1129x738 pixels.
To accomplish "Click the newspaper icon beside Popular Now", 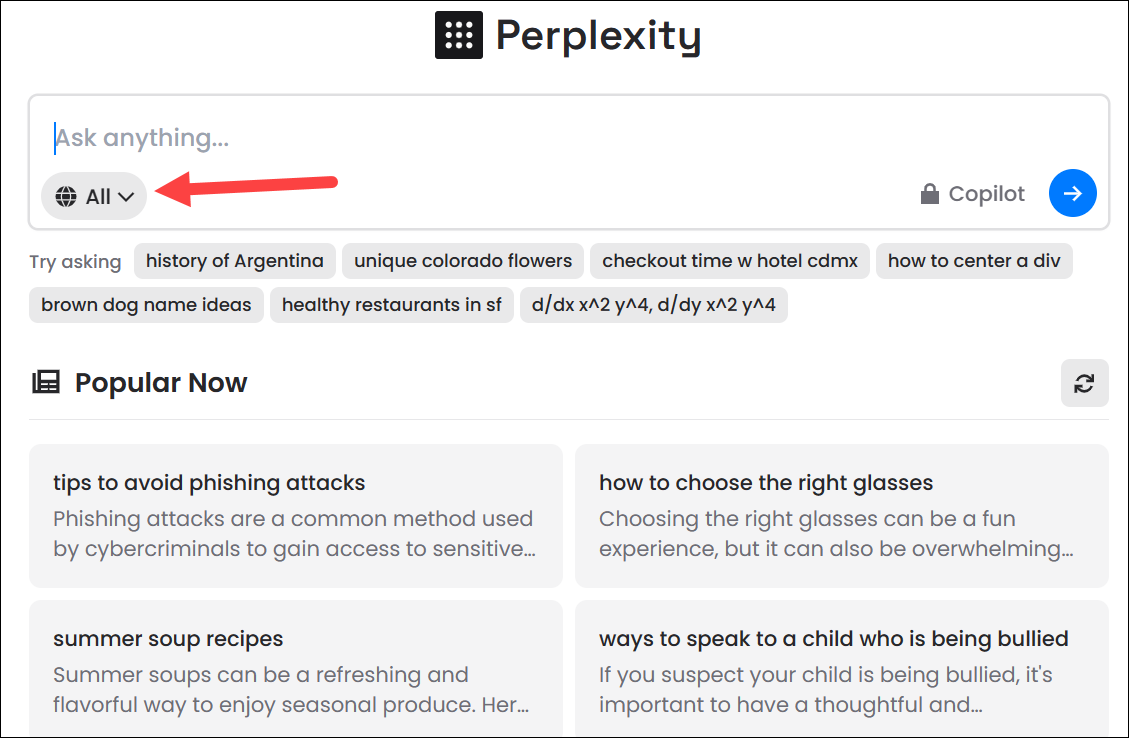I will [46, 381].
